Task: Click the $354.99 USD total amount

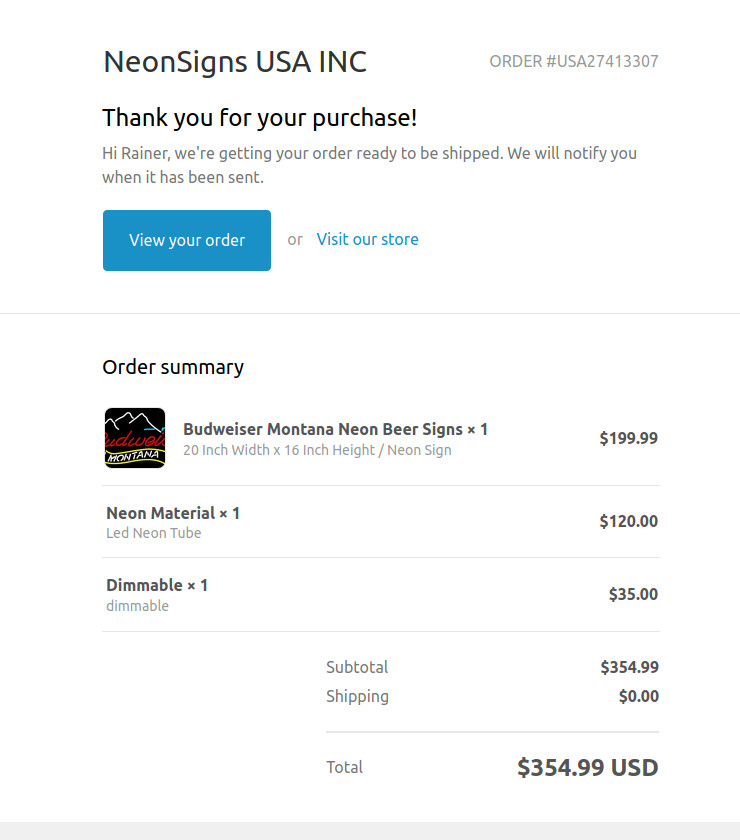Action: pyautogui.click(x=587, y=767)
